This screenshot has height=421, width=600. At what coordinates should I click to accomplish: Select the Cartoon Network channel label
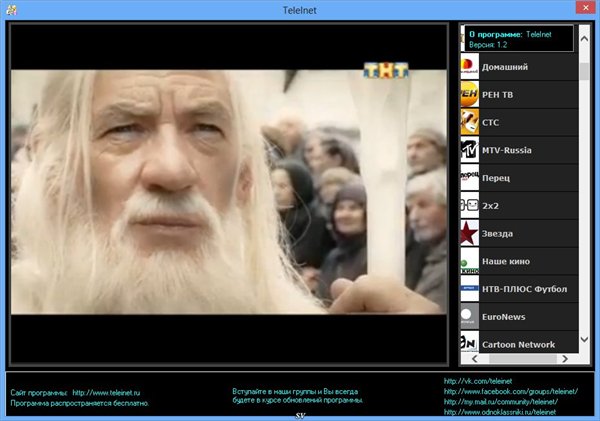518,344
